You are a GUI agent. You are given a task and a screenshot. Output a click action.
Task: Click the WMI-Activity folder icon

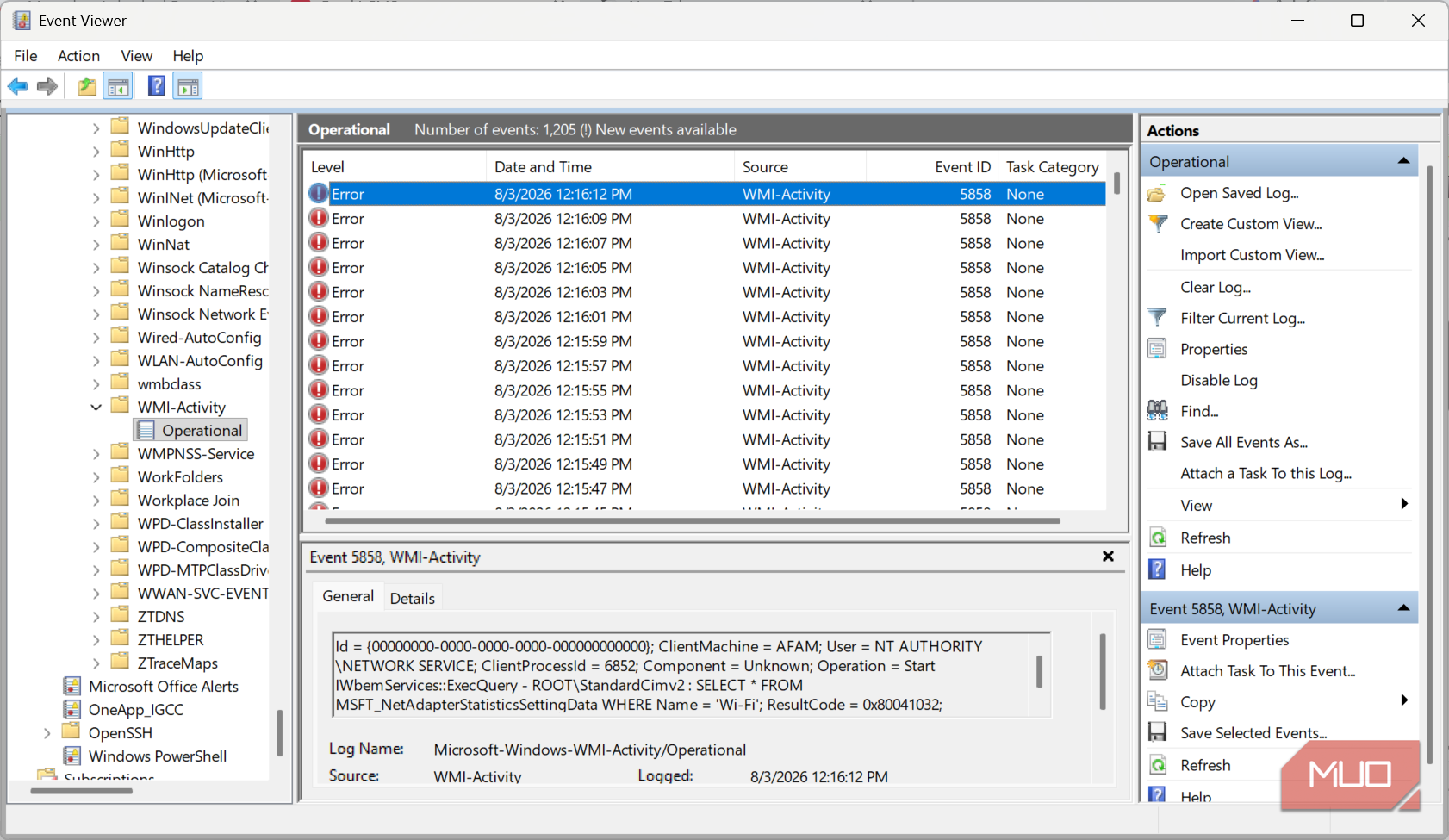coord(121,406)
